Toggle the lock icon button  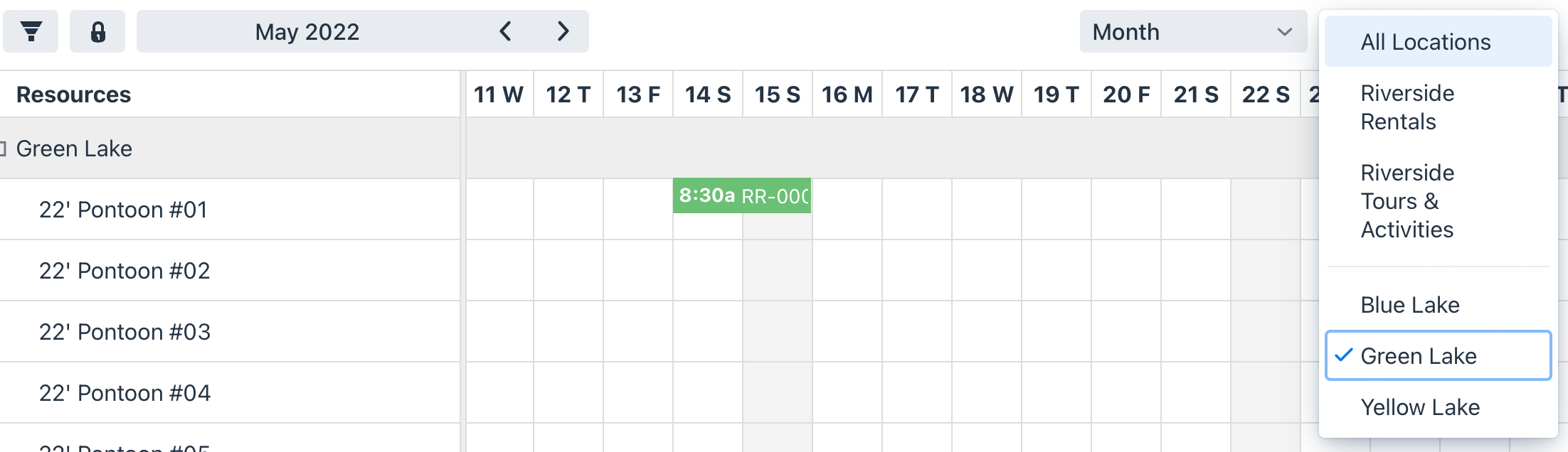click(x=97, y=31)
